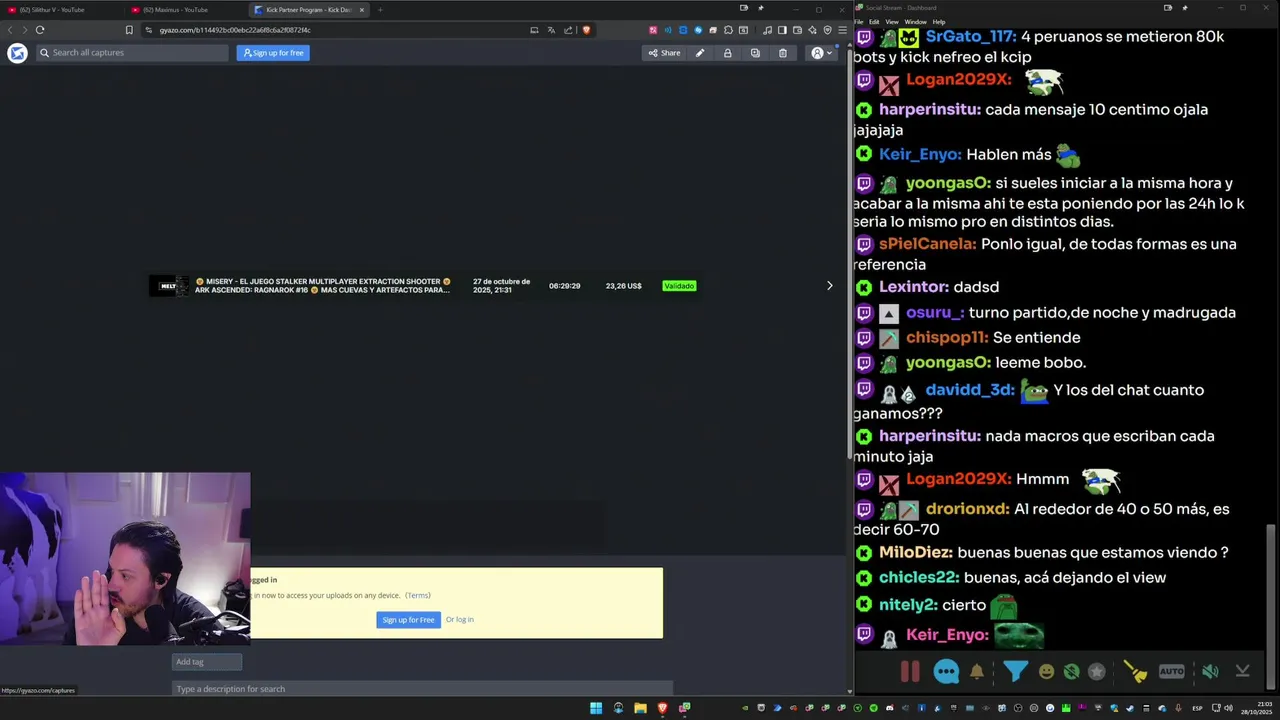
Task: Click the Add tag field
Action: pyautogui.click(x=207, y=661)
